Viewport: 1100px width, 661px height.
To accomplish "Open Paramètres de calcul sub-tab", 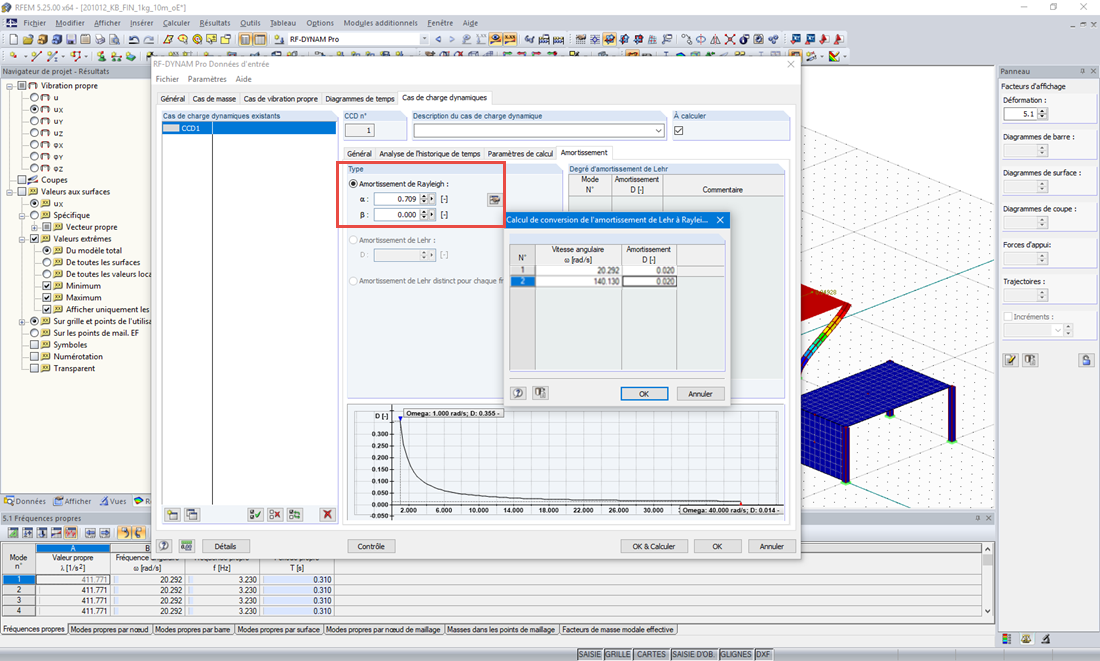I will (521, 154).
